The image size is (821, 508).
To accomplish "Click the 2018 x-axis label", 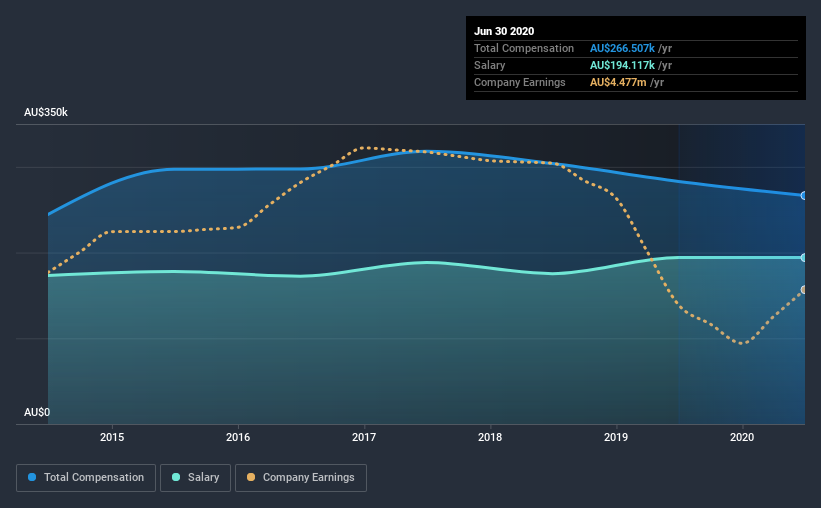I will (x=490, y=437).
